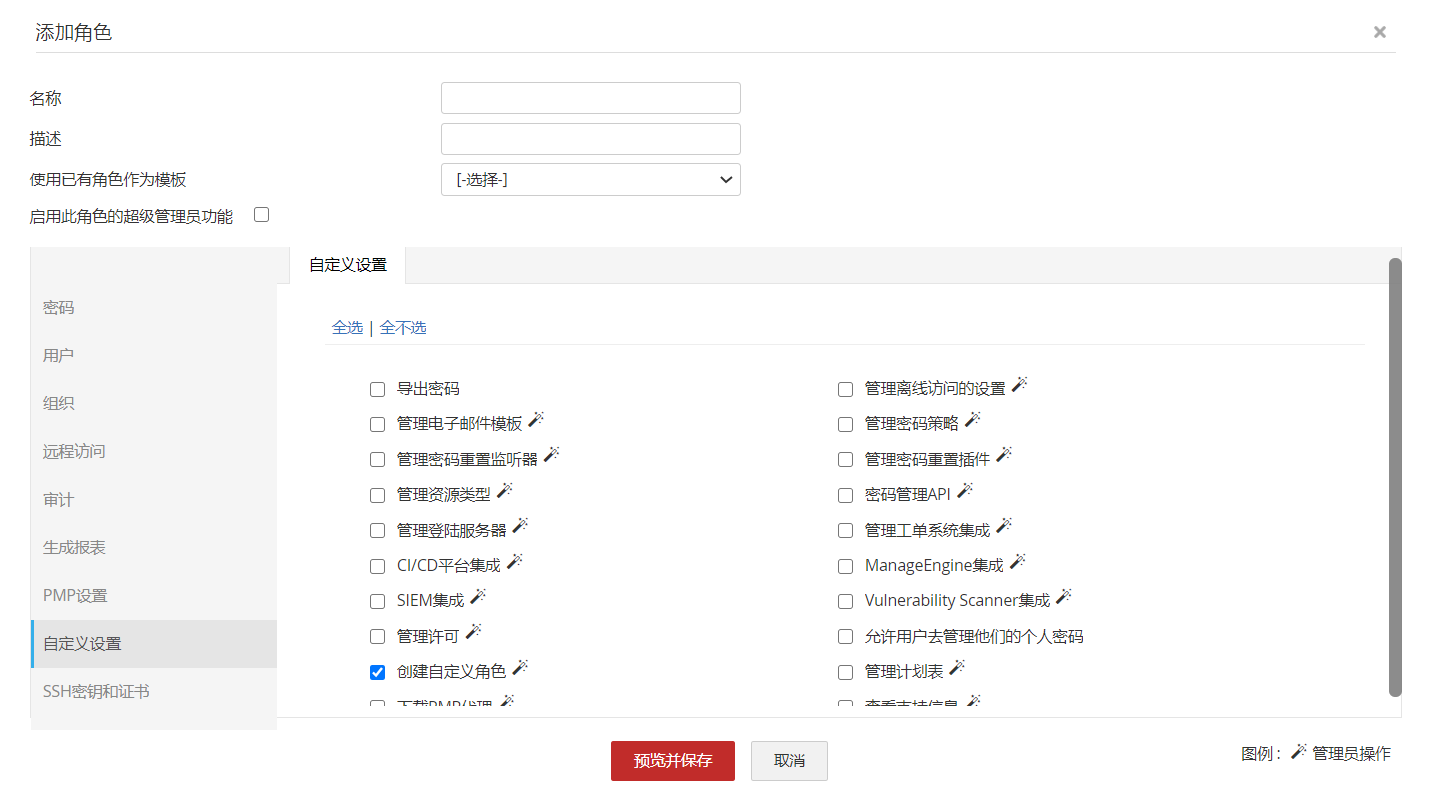Image resolution: width=1434 pixels, height=804 pixels.
Task: Uncheck the 创建自定义角色 checkbox
Action: click(377, 672)
